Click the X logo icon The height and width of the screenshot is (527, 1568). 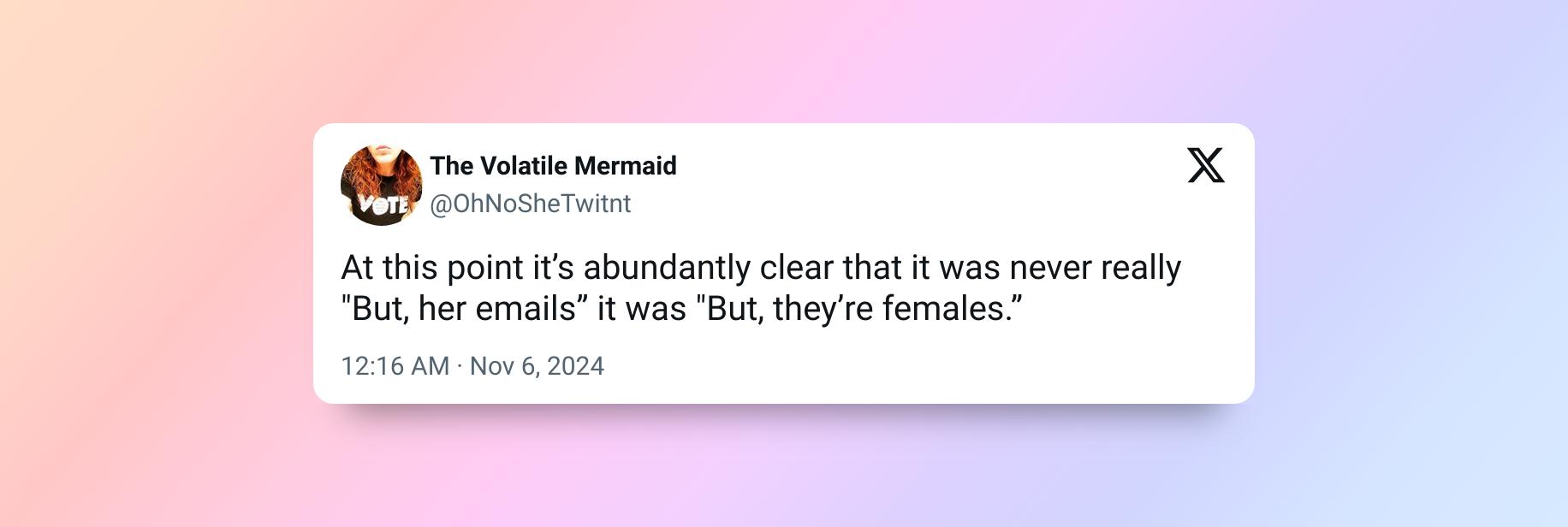(x=1206, y=165)
